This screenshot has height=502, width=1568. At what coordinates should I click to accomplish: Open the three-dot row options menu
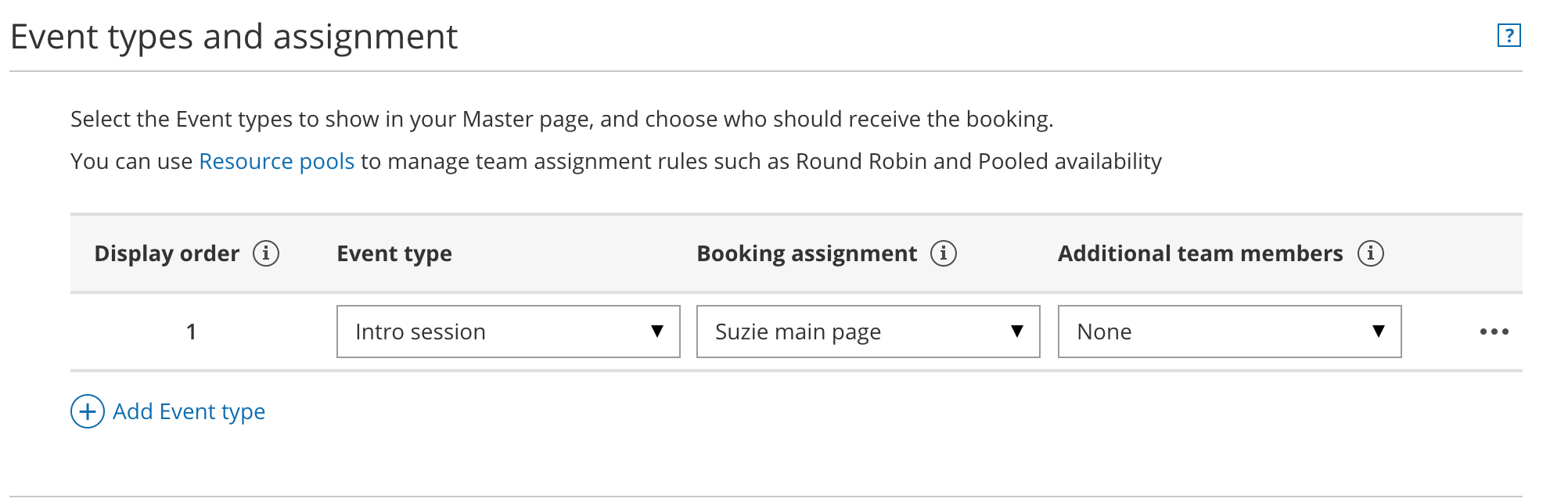pyautogui.click(x=1494, y=332)
